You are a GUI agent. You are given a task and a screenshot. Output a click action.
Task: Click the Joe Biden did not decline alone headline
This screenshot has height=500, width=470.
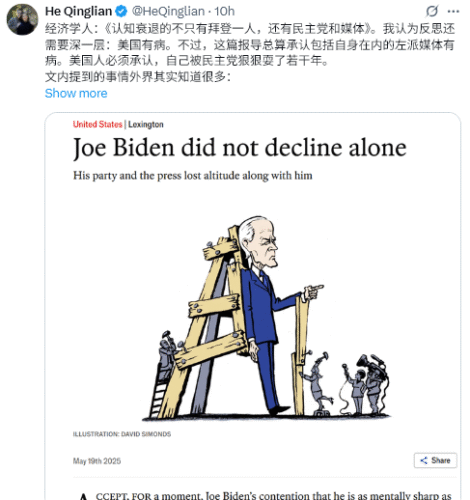coord(240,148)
